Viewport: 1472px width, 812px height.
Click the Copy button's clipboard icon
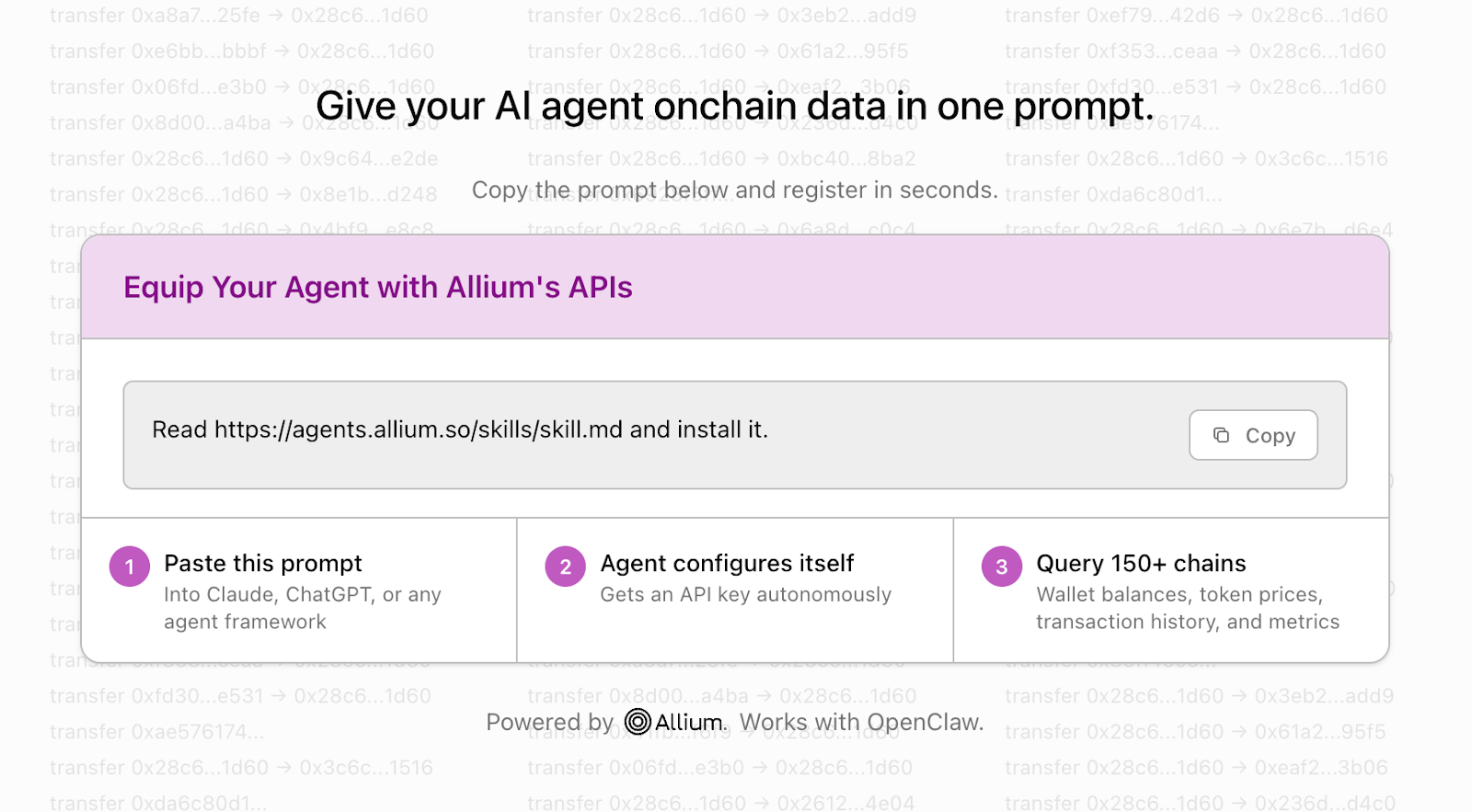point(1221,435)
